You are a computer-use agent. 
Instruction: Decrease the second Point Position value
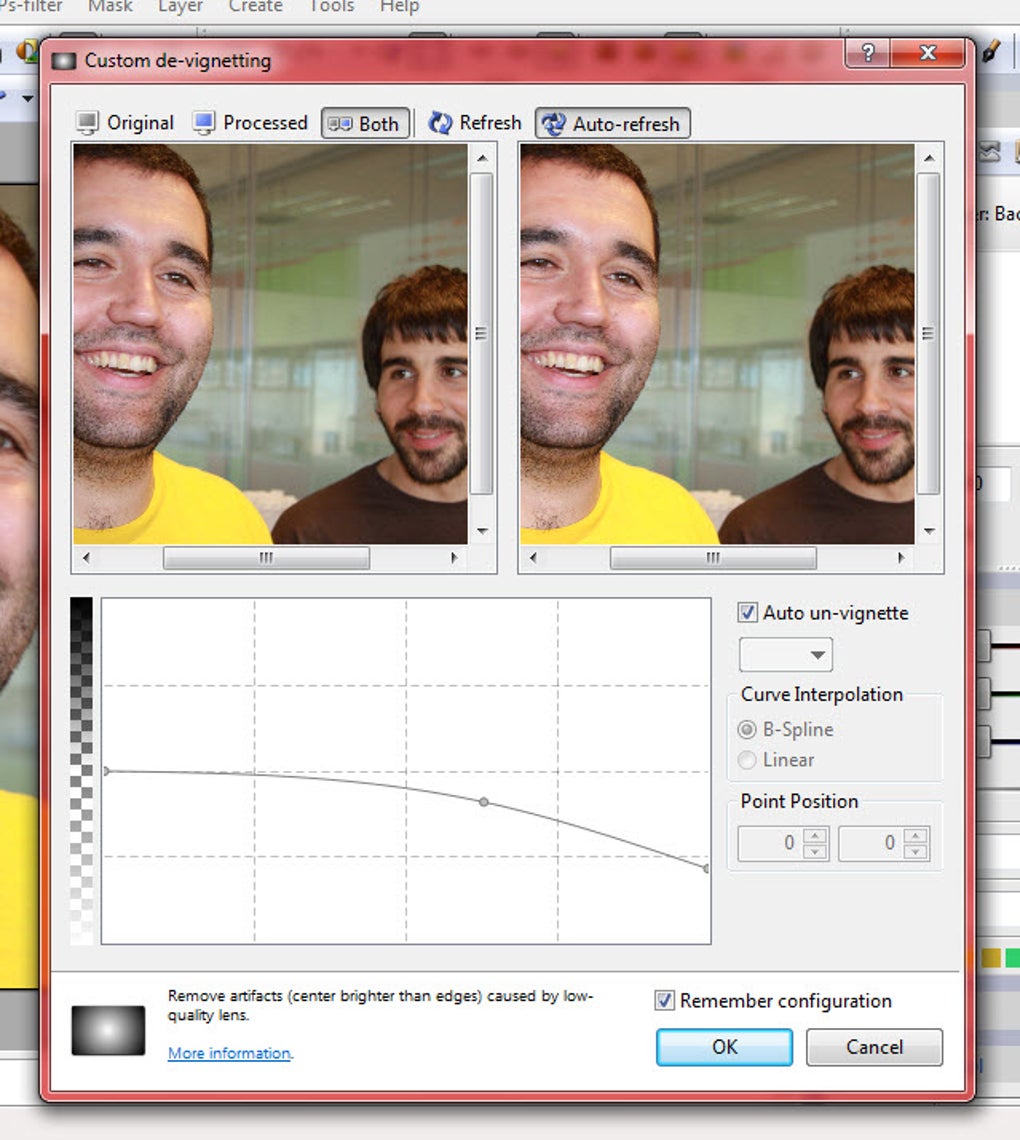[x=916, y=851]
